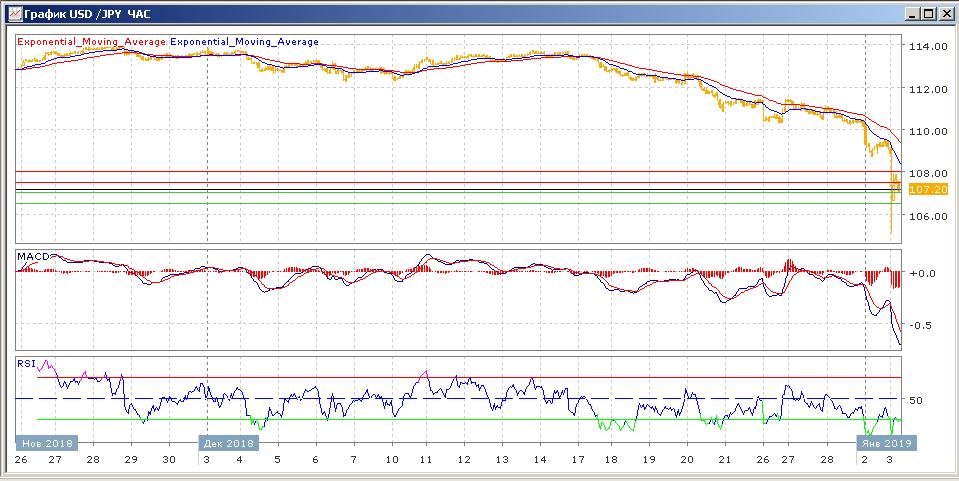
Task: Minimize the USD/JPY chart window
Action: point(912,13)
